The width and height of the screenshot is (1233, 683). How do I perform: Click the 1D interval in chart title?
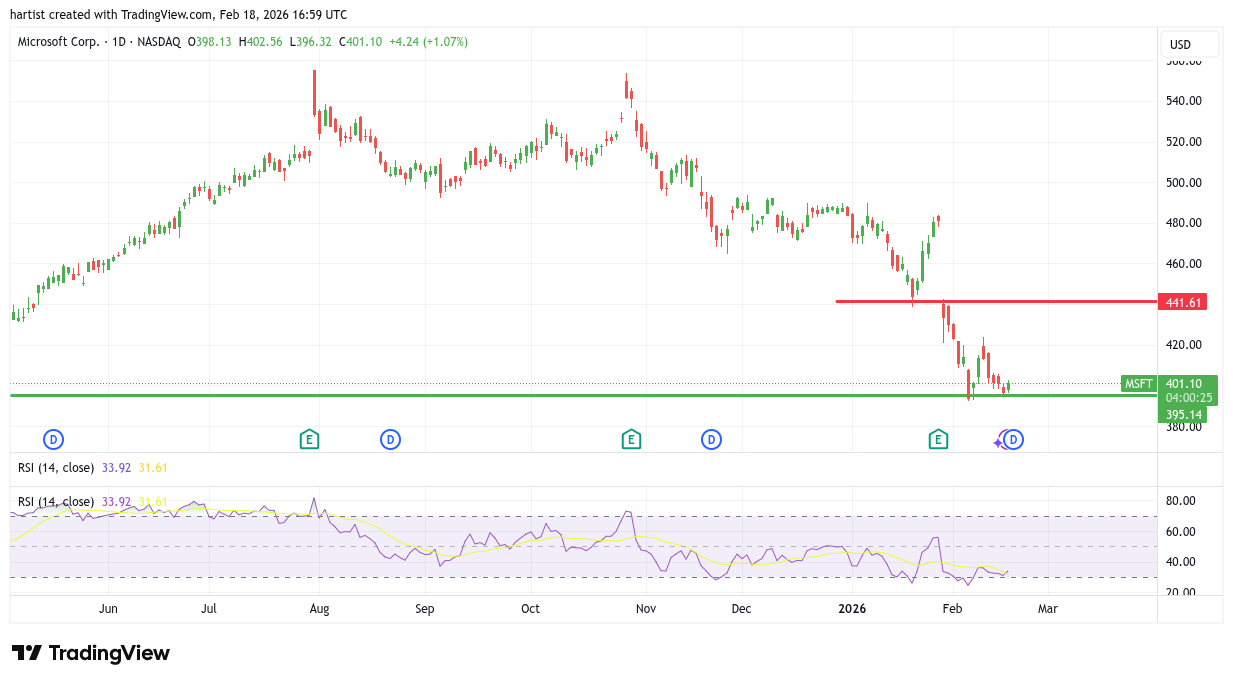pyautogui.click(x=118, y=42)
